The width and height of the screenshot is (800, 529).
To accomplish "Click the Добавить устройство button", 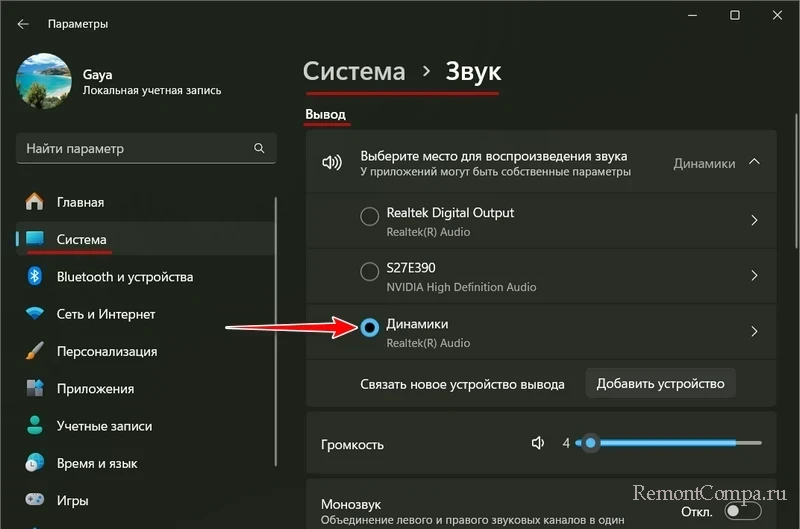I will [660, 384].
